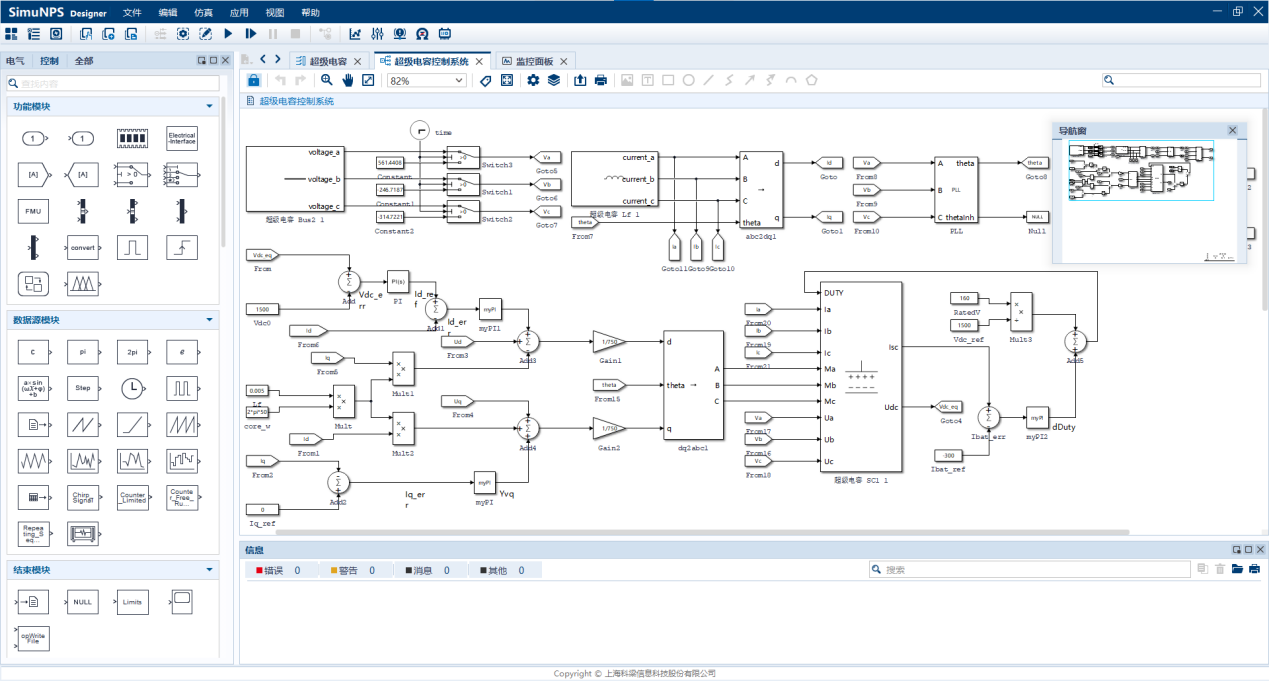Click the navigator minimap thumbnail
1269x681 pixels.
[x=1140, y=170]
